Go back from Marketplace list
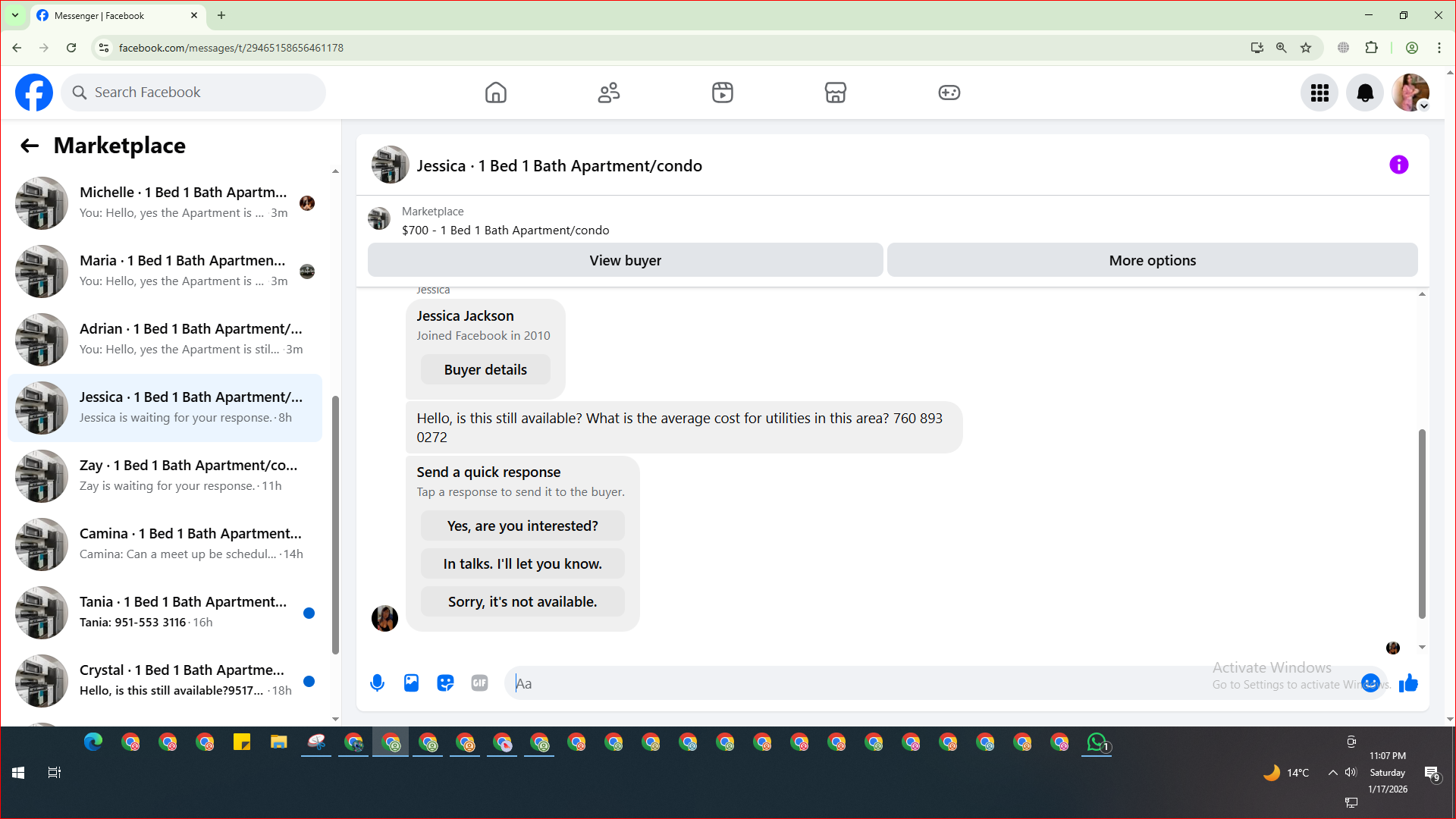1456x819 pixels. point(30,146)
